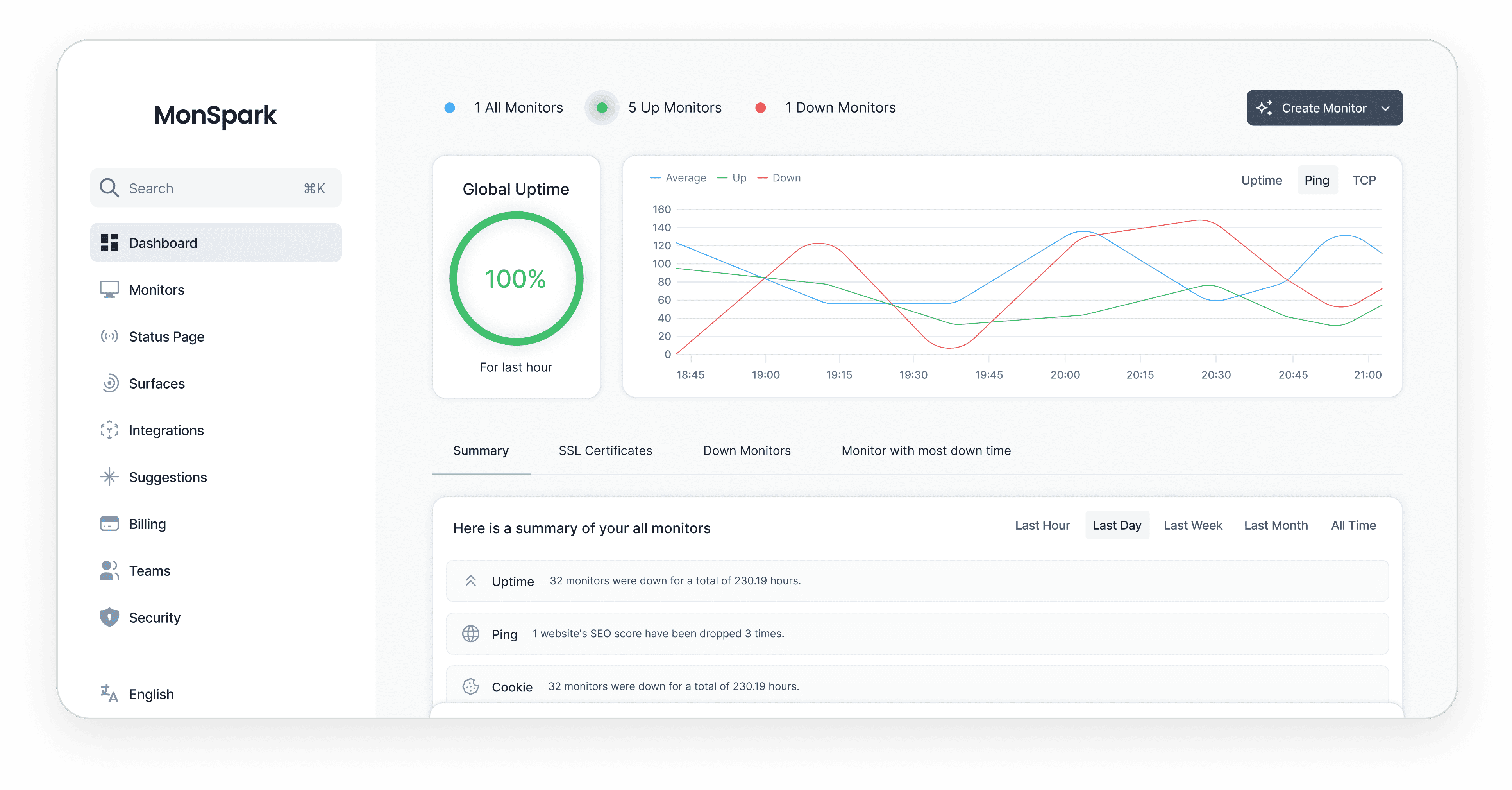Screen dimensions: 1512x790
Task: Open Billing card icon
Action: click(x=109, y=524)
